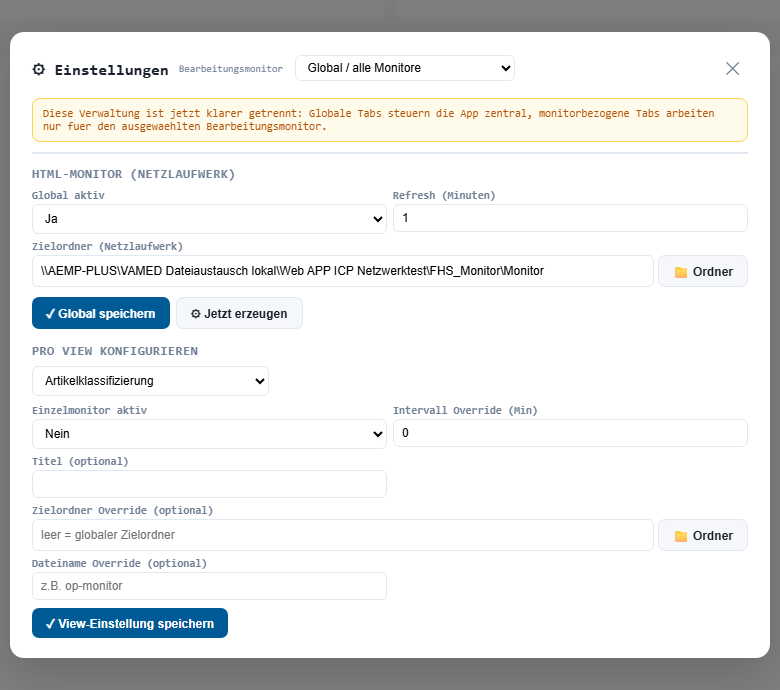
Task: Click the Dateiname Override input field
Action: (209, 586)
